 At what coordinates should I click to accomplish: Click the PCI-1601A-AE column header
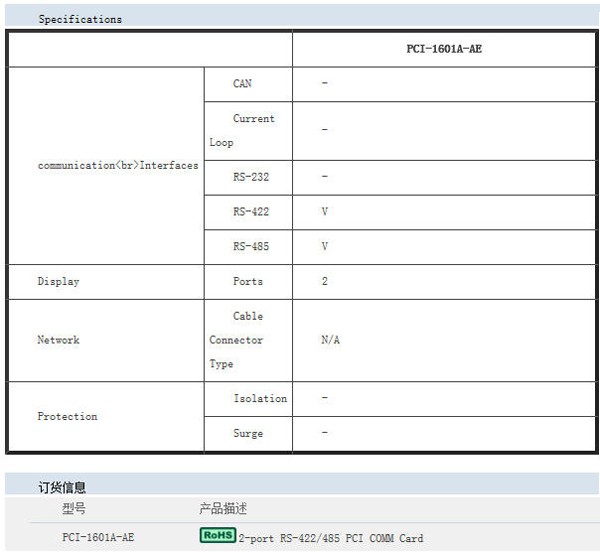coord(443,48)
